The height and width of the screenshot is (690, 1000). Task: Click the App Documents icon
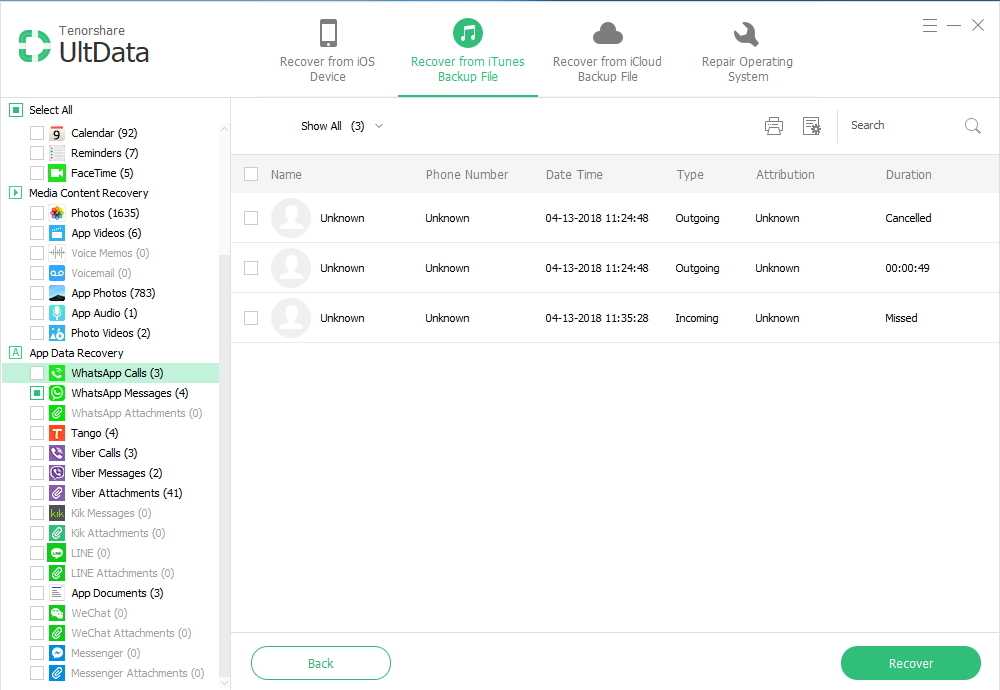(x=57, y=593)
